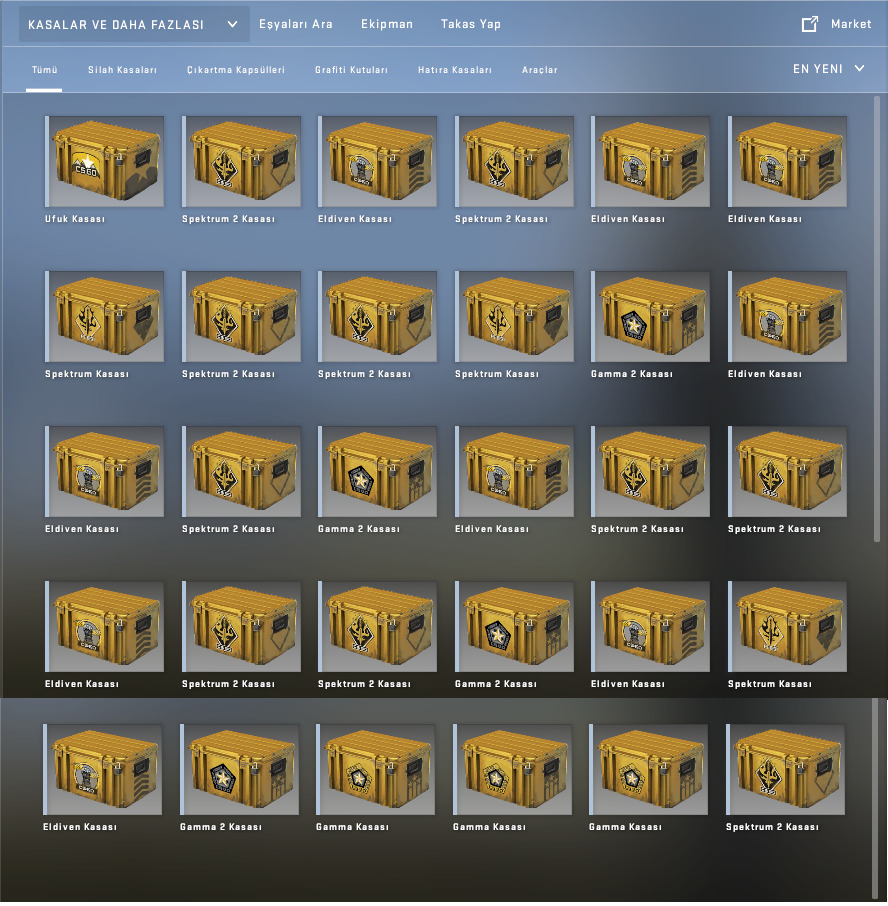Open the Takas Yap menu

471,24
